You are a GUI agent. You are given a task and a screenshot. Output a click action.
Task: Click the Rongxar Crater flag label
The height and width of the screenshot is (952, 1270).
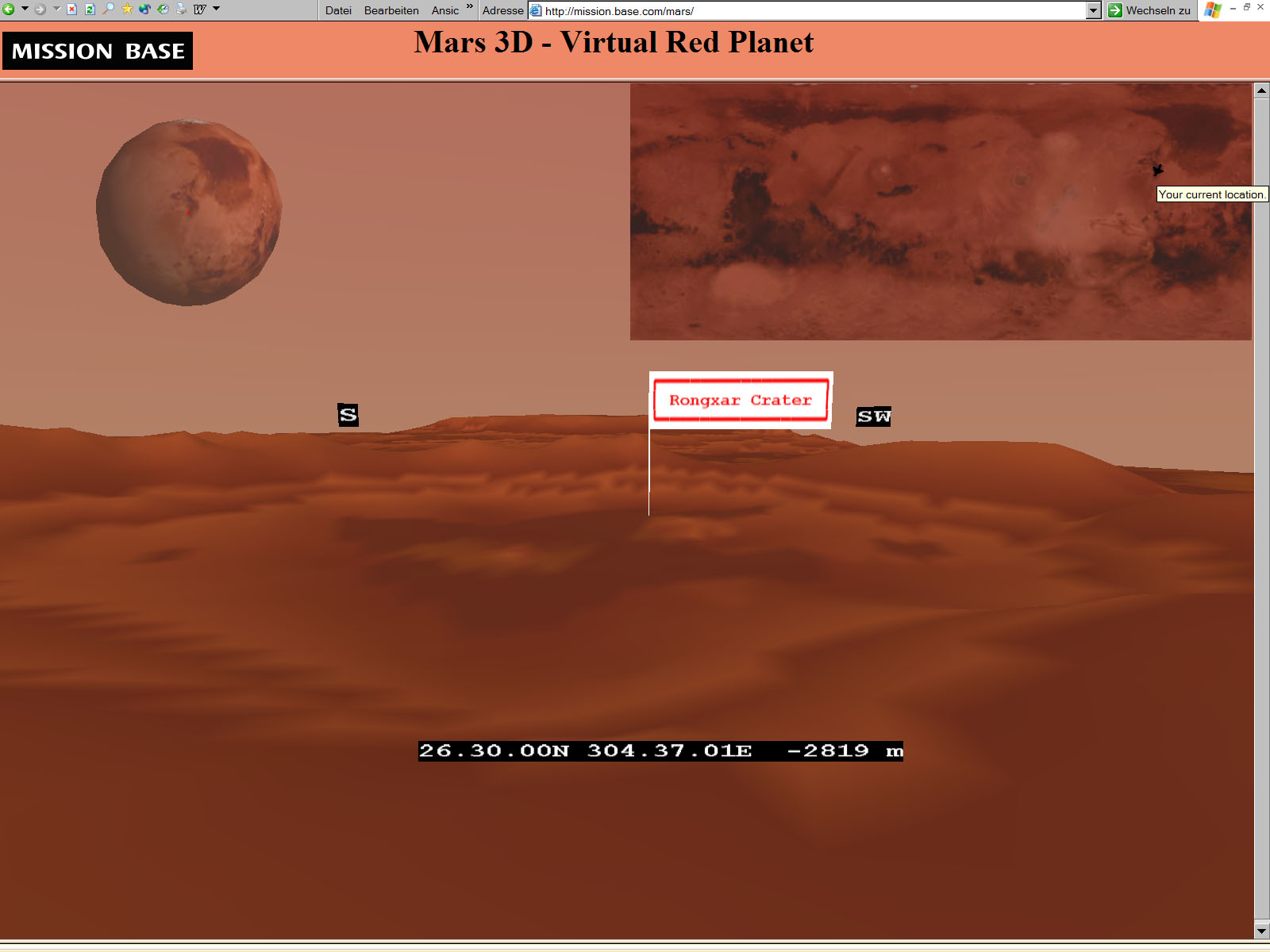coord(741,400)
